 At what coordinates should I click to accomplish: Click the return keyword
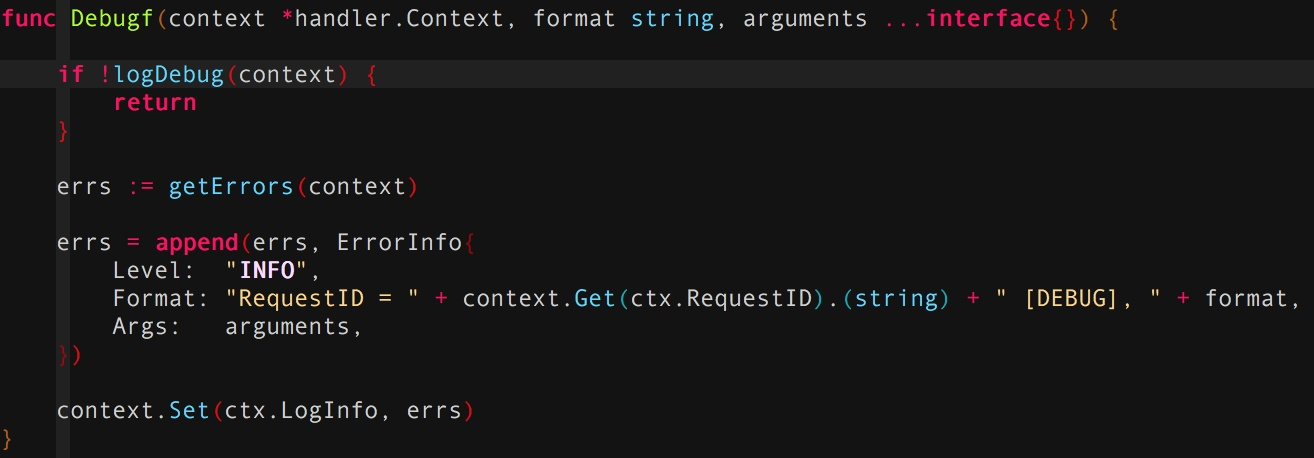[154, 102]
